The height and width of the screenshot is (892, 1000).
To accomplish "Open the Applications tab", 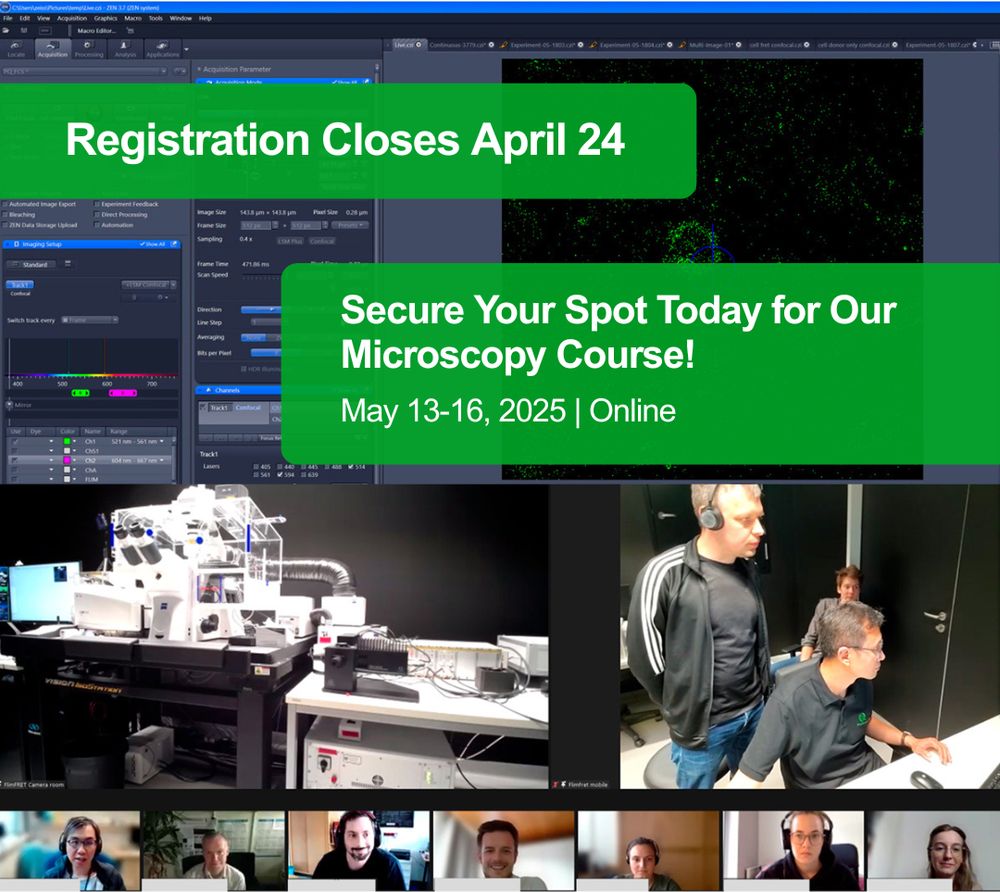I will [x=163, y=49].
